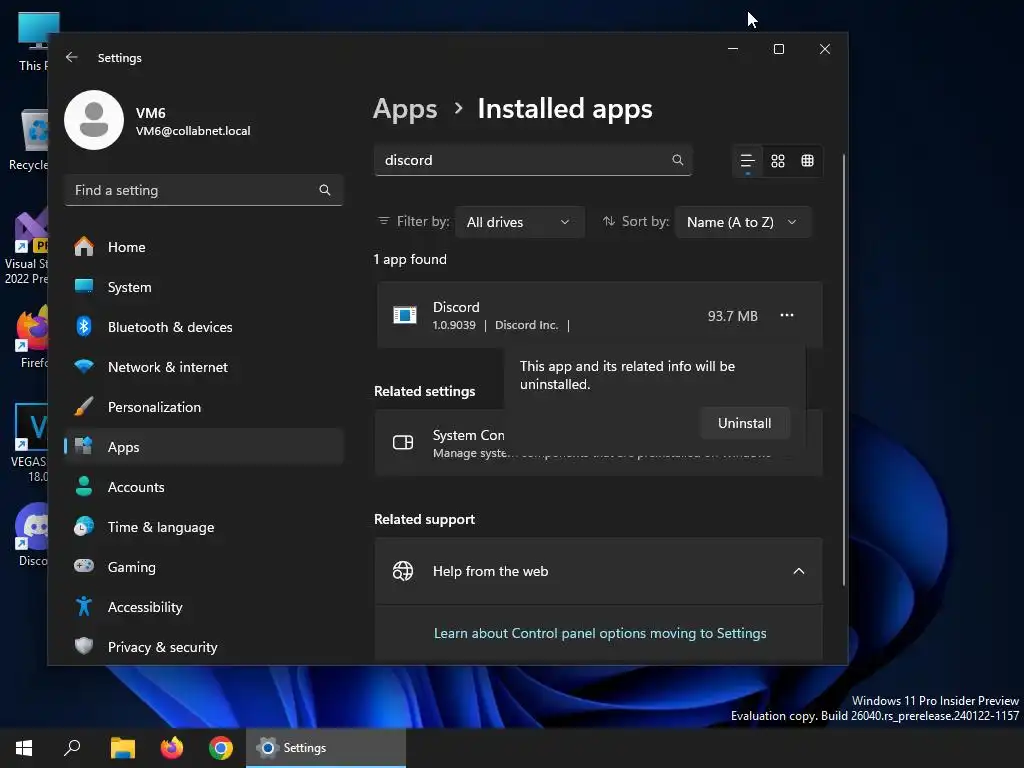1024x768 pixels.
Task: Open Accounts settings
Action: click(204, 487)
